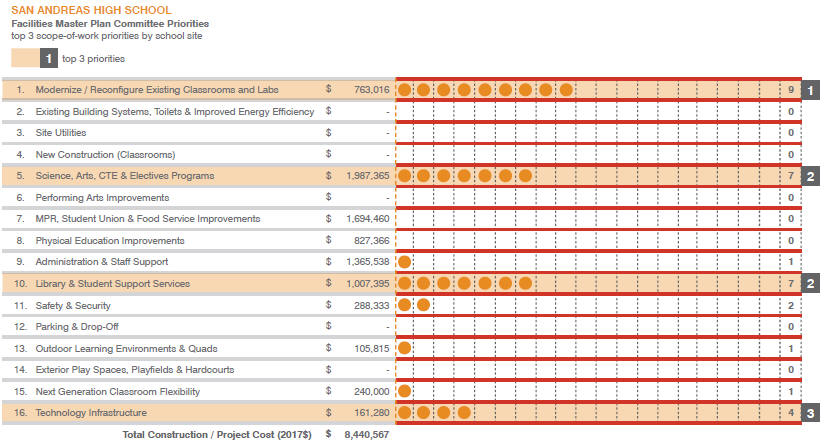Screen dimensions: 831x440
Task: Click the vote count 9 in Modernize row
Action: click(790, 90)
